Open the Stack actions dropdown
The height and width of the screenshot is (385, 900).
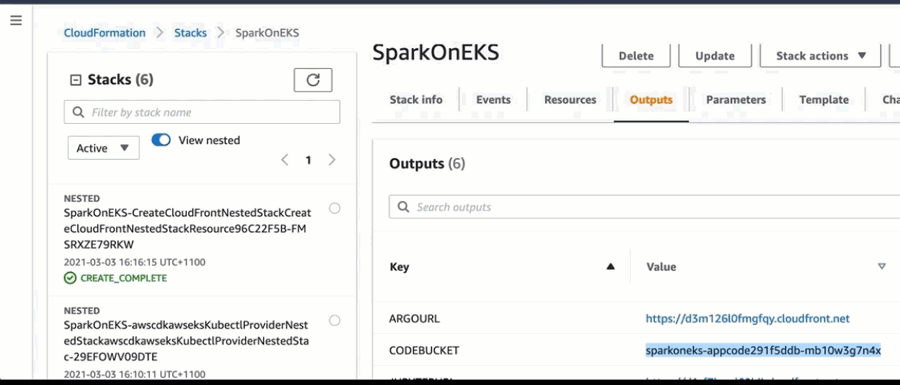[x=820, y=56]
